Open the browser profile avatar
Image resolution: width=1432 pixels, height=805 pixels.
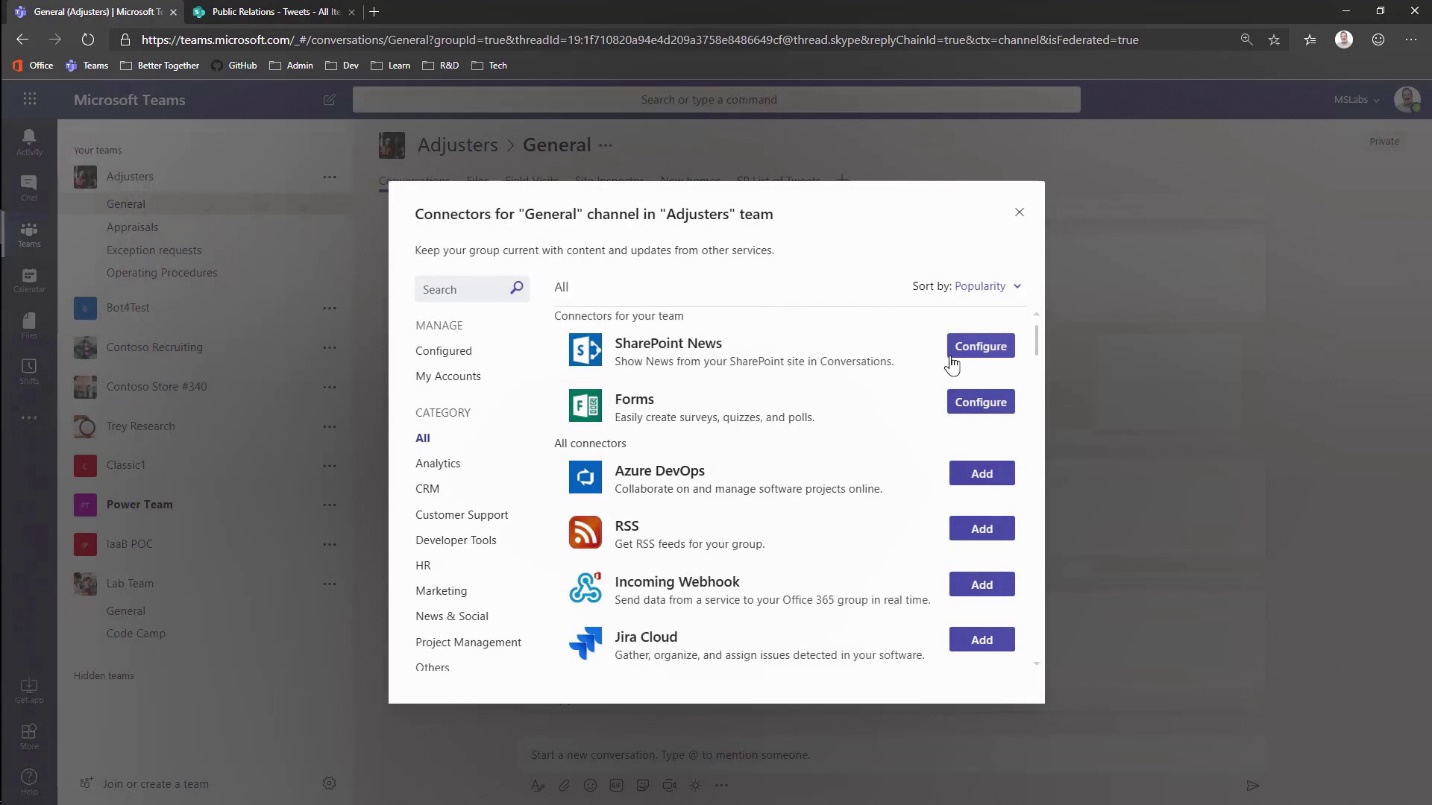click(x=1344, y=40)
